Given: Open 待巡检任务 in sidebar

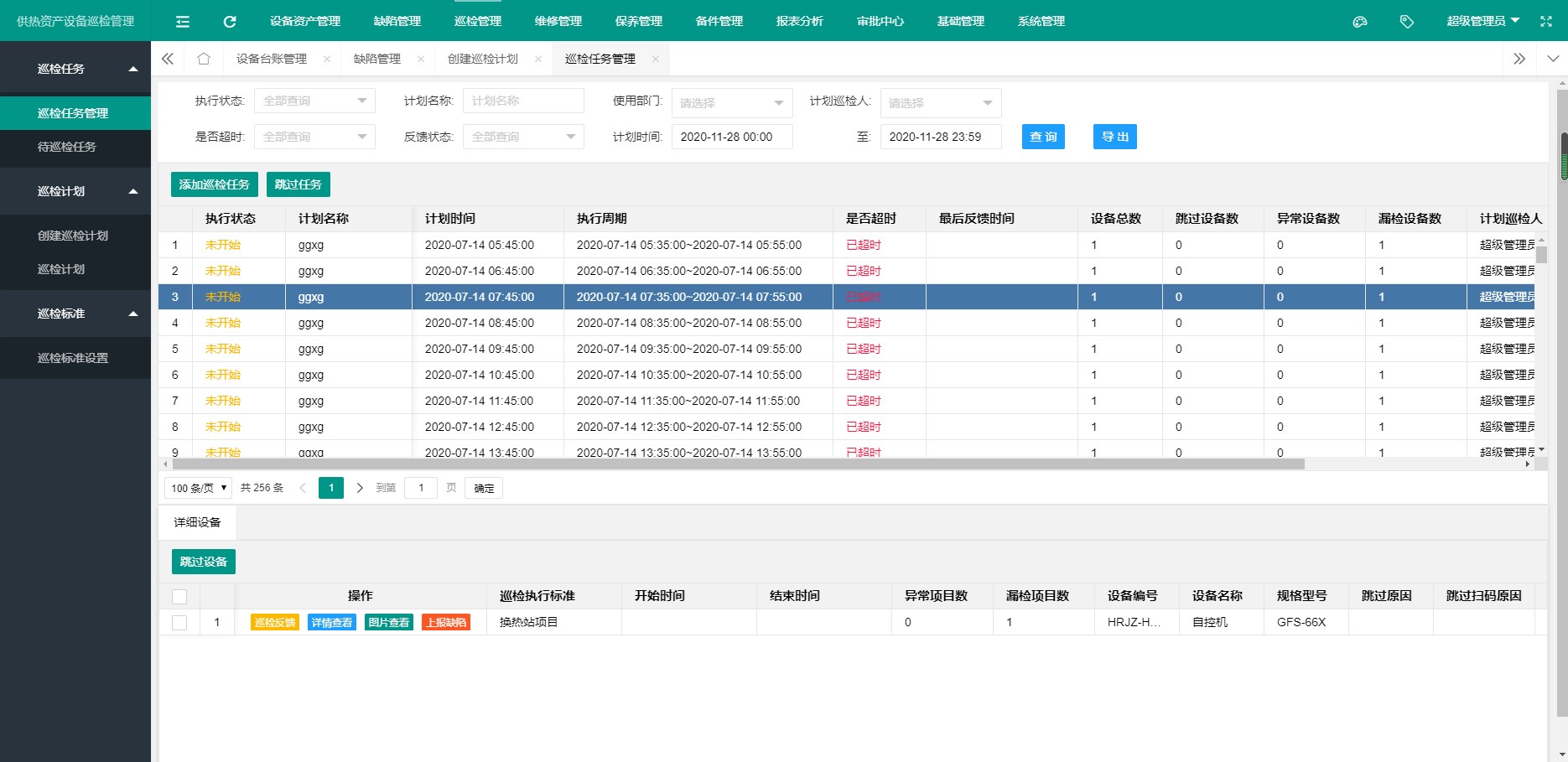Looking at the screenshot, I should point(75,147).
